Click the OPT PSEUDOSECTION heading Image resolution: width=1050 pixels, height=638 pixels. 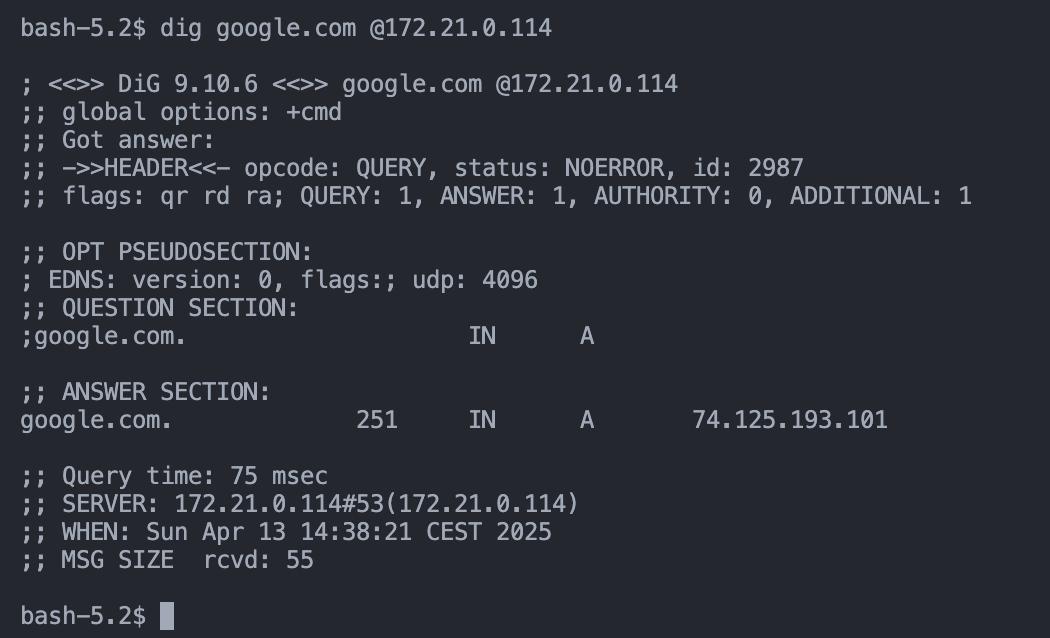[x=167, y=252]
